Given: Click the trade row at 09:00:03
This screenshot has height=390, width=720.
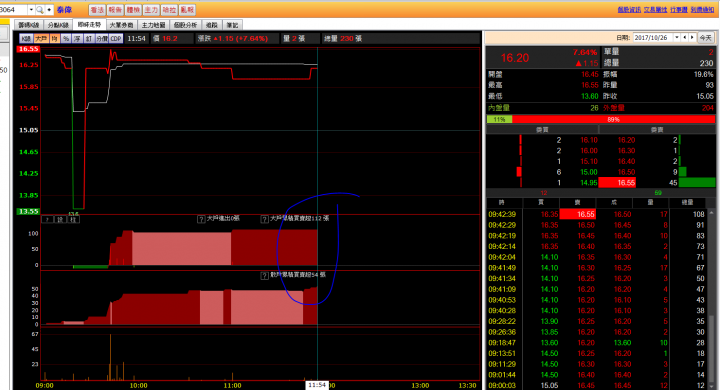Looking at the screenshot, I should pyautogui.click(x=596, y=385).
